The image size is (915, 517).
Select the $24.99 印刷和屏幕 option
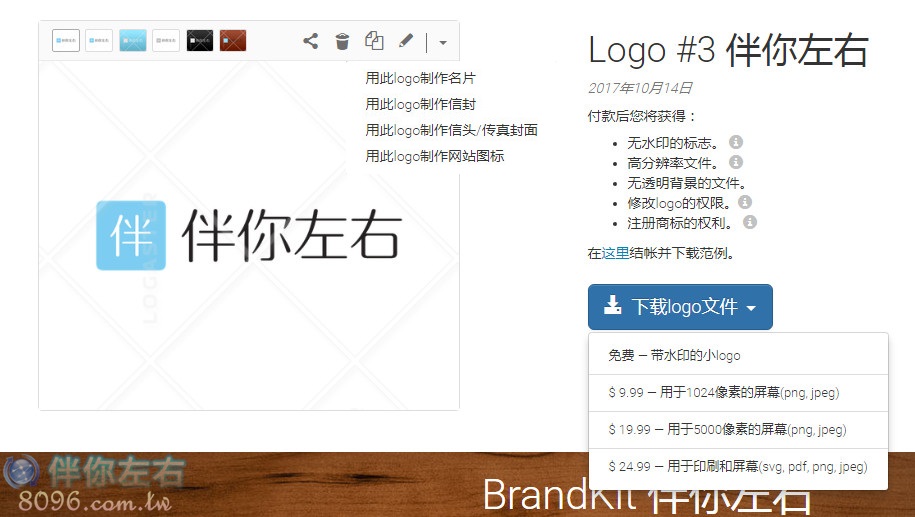coord(738,467)
